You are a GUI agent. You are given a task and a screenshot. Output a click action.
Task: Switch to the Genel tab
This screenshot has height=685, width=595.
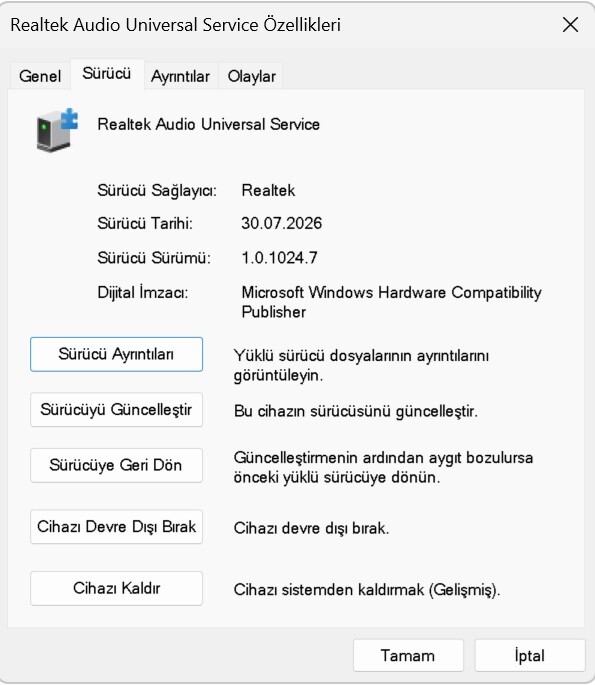click(40, 76)
